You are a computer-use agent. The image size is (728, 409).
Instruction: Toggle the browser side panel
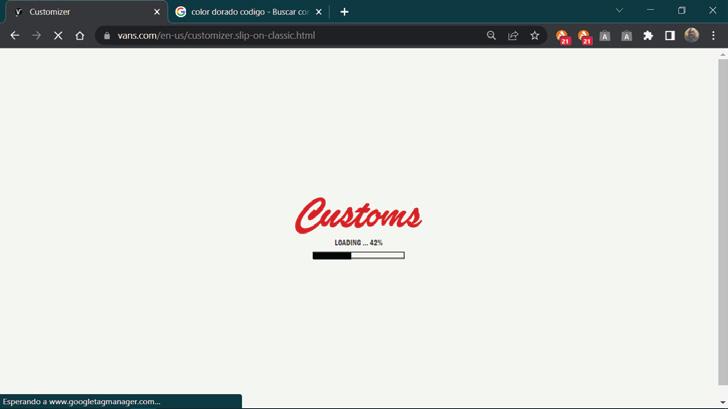click(x=670, y=36)
